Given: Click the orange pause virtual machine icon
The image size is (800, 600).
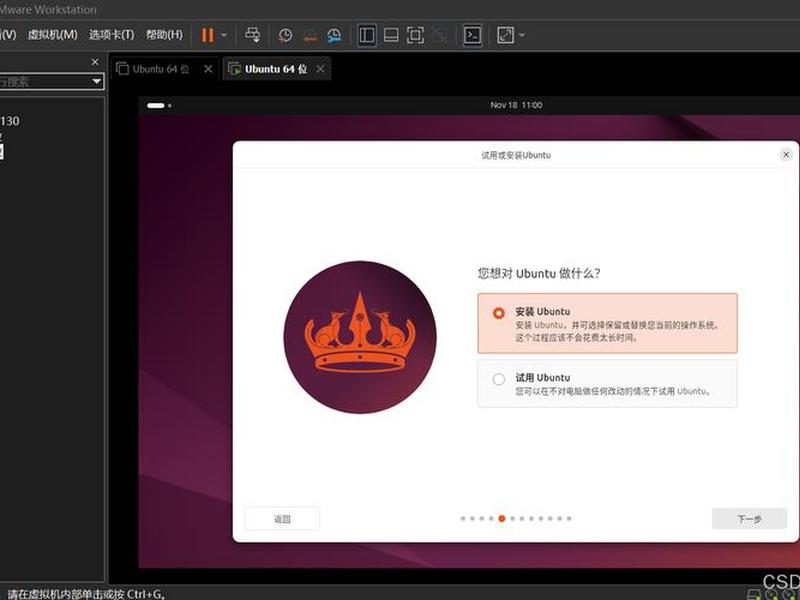Looking at the screenshot, I should (207, 35).
